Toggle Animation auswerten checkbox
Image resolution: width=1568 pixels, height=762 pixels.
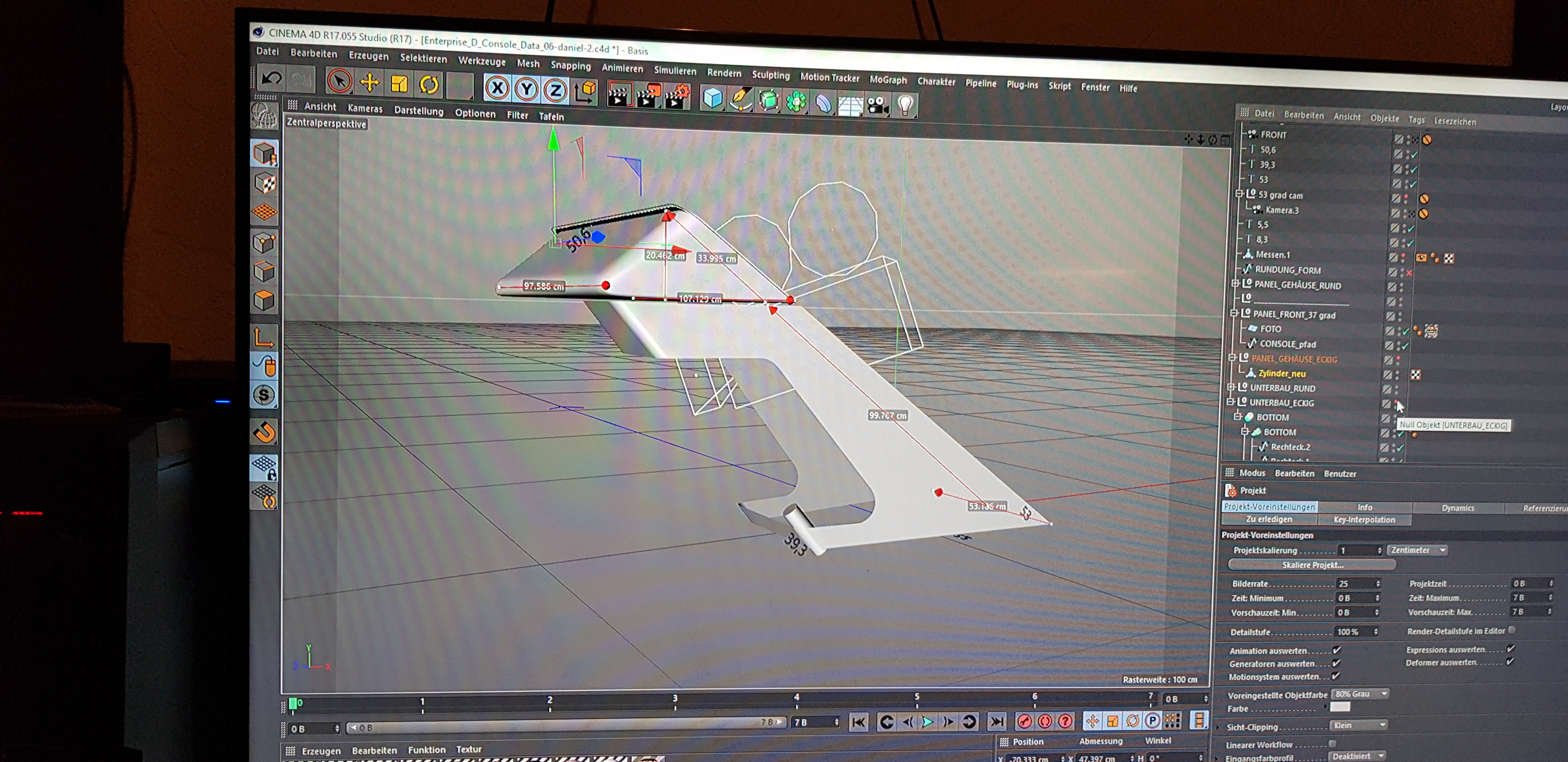(x=1337, y=650)
